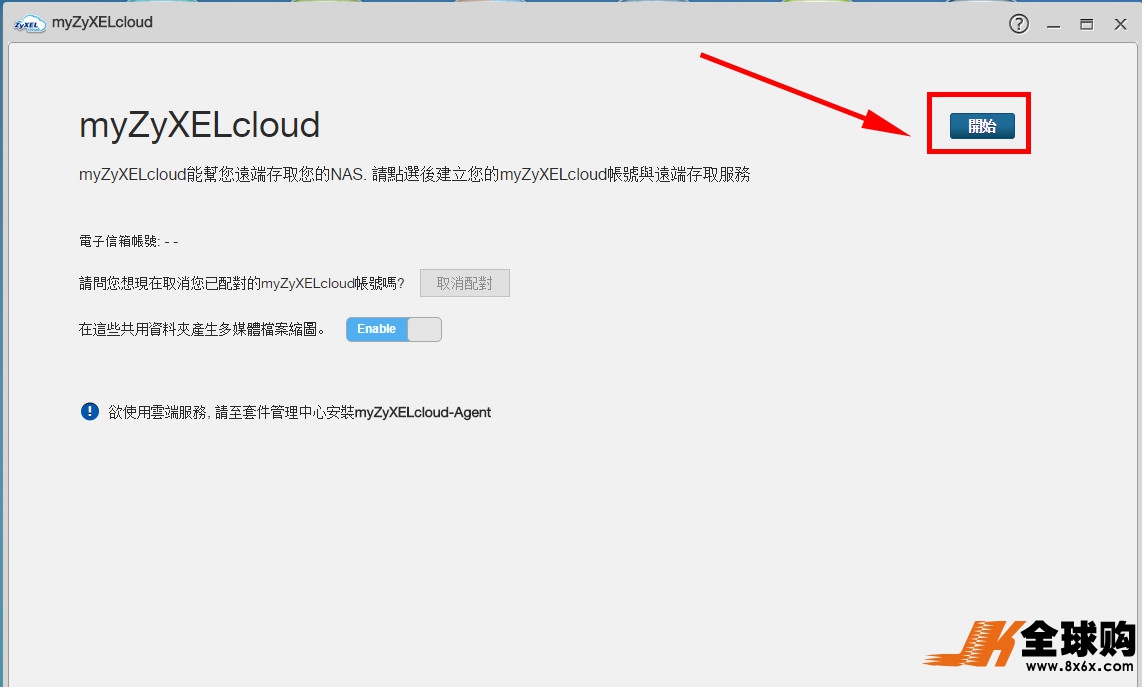The height and width of the screenshot is (687, 1142).
Task: Click the blue info exclamation icon
Action: click(90, 411)
